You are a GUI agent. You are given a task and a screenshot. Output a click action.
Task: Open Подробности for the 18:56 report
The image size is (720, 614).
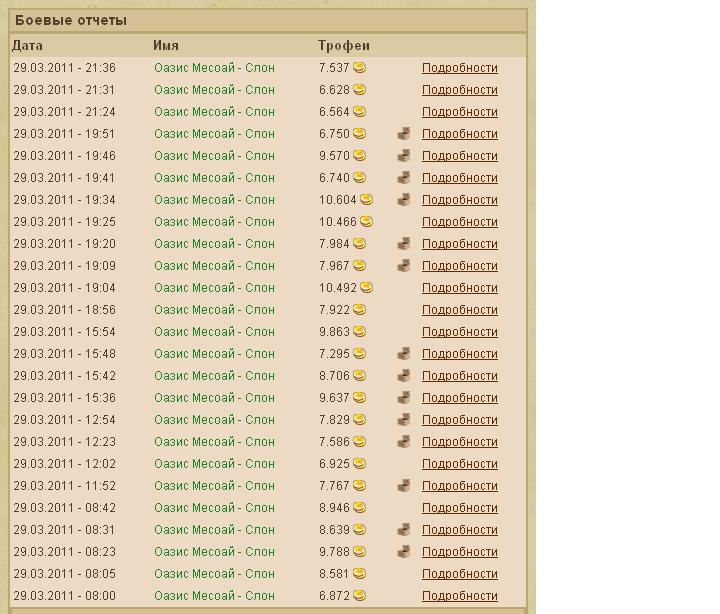tap(460, 310)
